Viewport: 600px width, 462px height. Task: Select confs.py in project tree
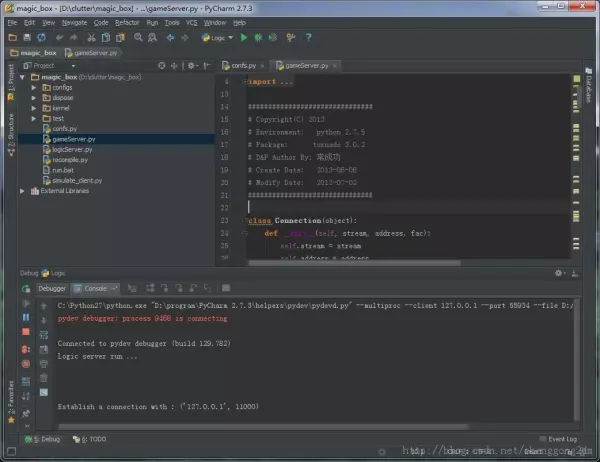coord(64,129)
